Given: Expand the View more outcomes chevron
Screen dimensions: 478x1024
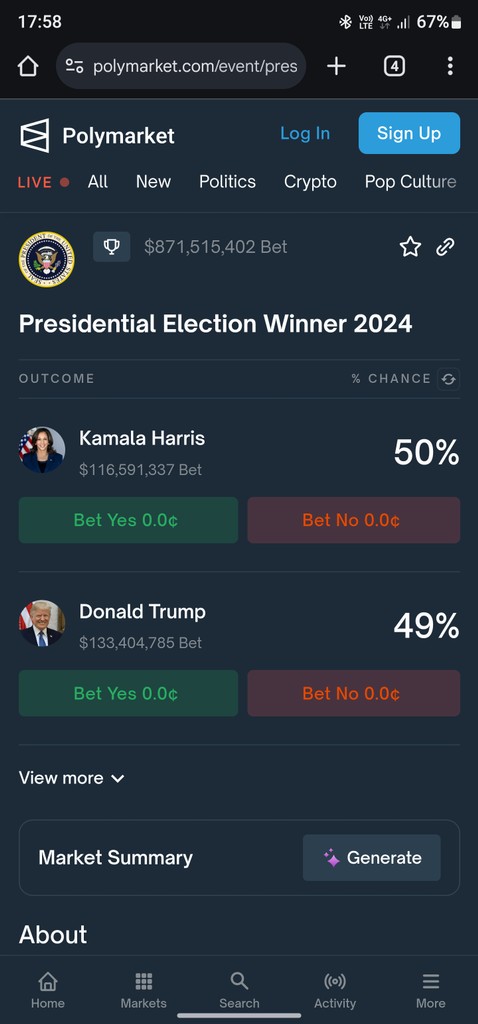Looking at the screenshot, I should (x=118, y=778).
